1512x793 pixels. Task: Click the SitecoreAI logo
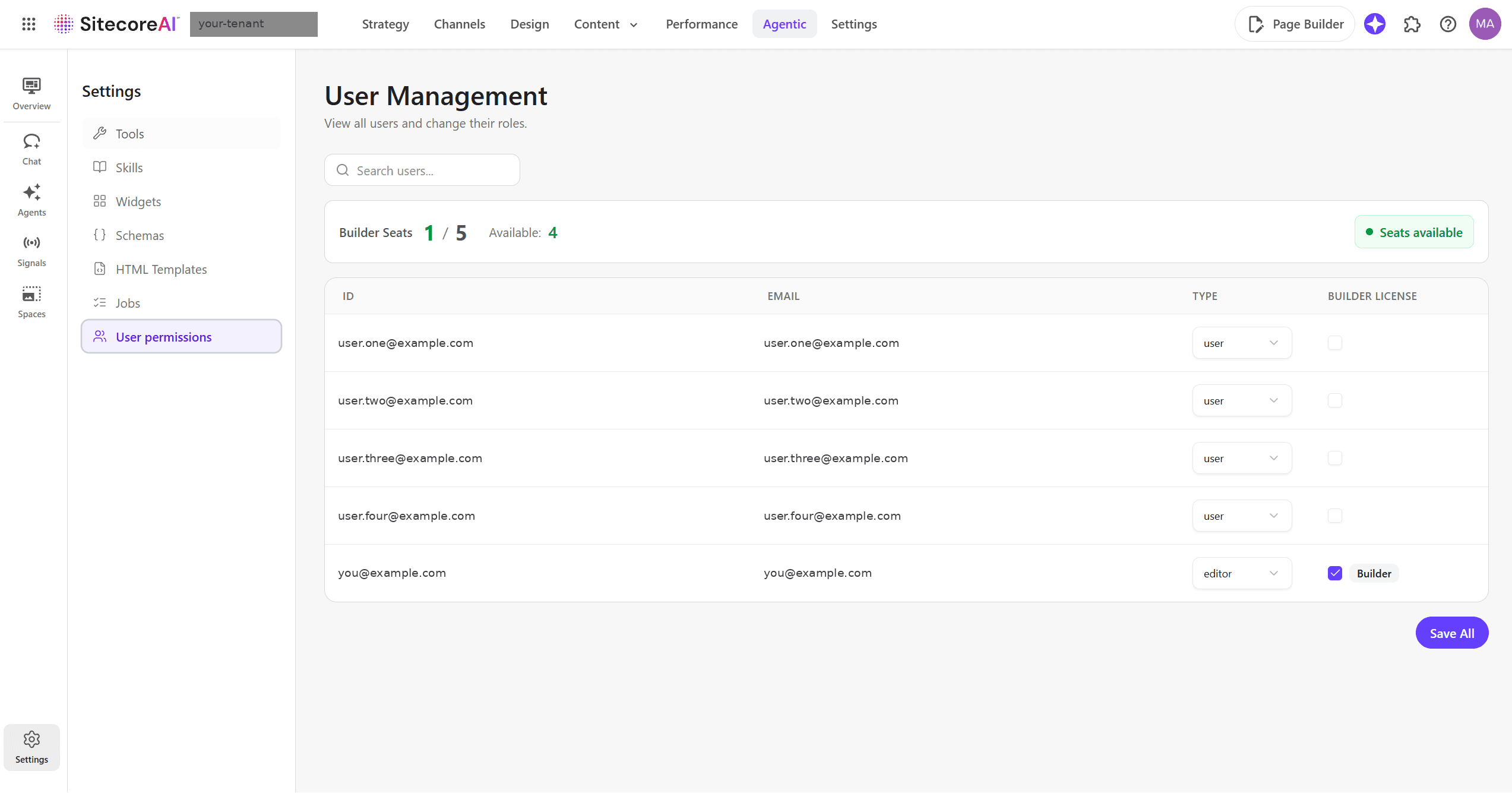click(116, 24)
